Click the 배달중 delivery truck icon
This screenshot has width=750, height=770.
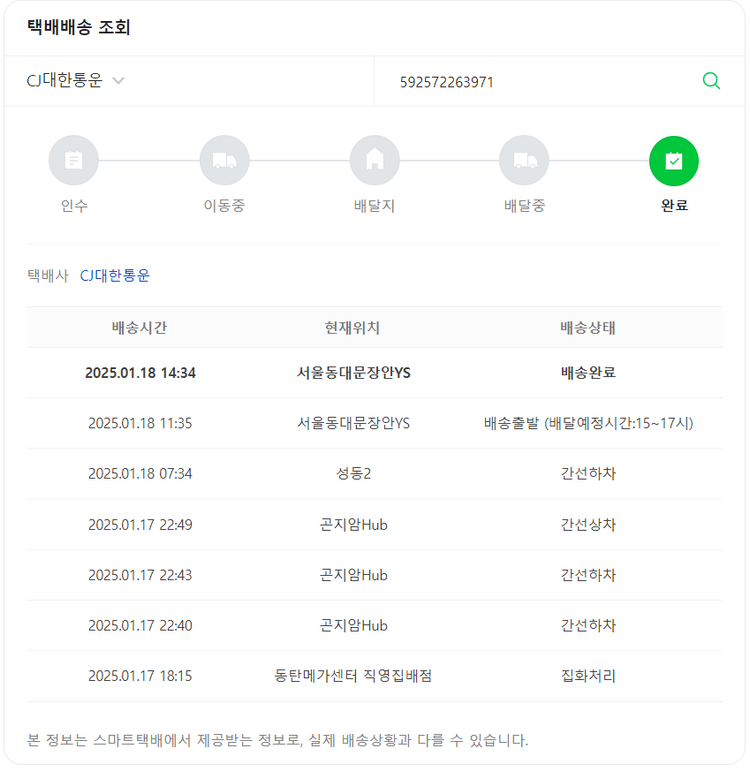tap(524, 160)
